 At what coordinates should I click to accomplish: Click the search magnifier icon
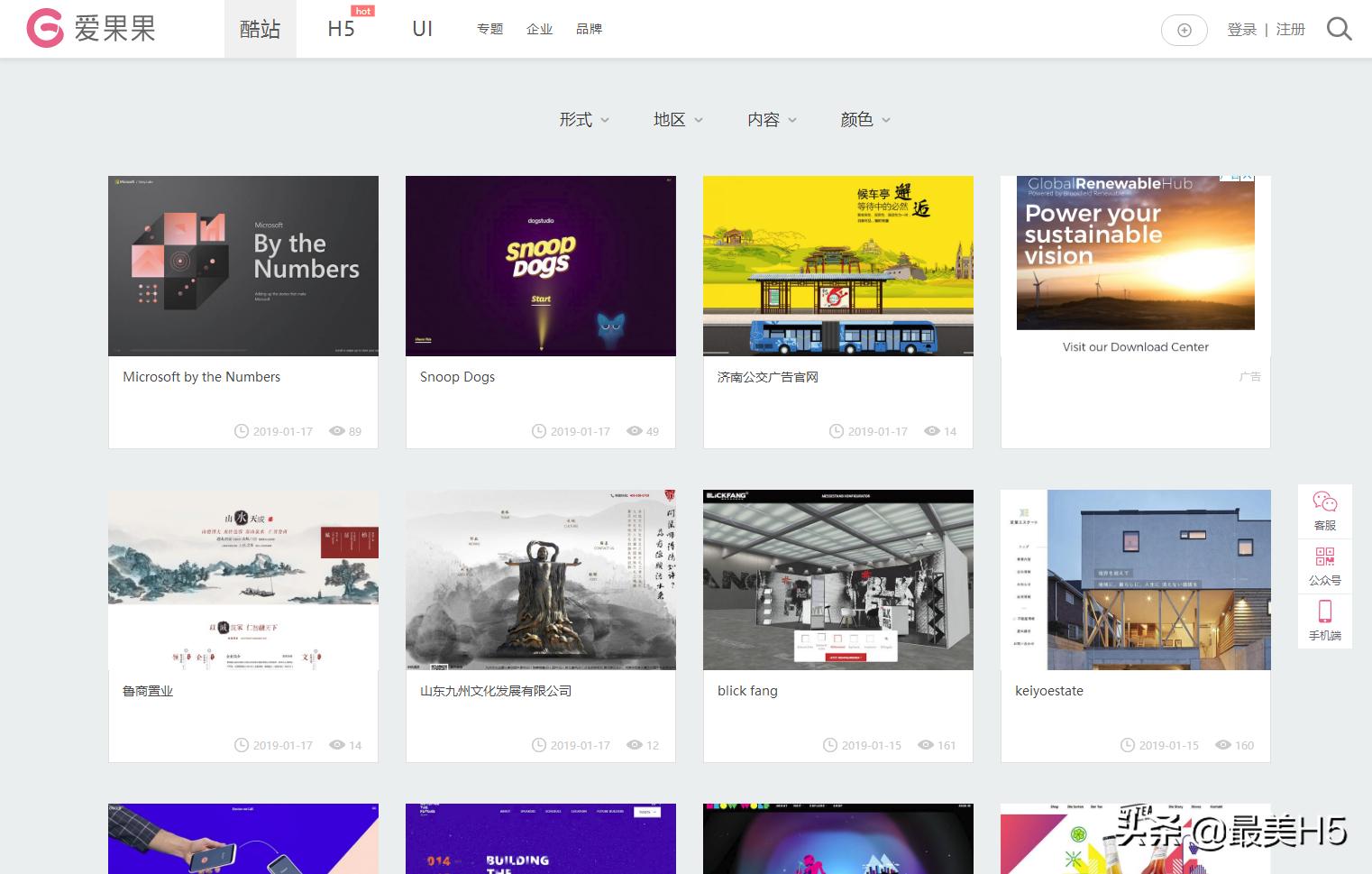1339,30
